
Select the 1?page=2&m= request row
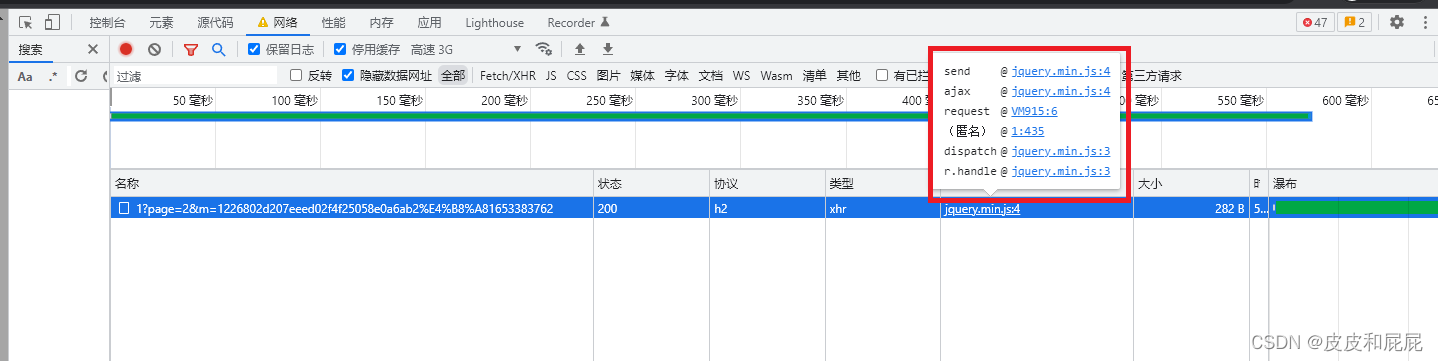[x=773, y=209]
